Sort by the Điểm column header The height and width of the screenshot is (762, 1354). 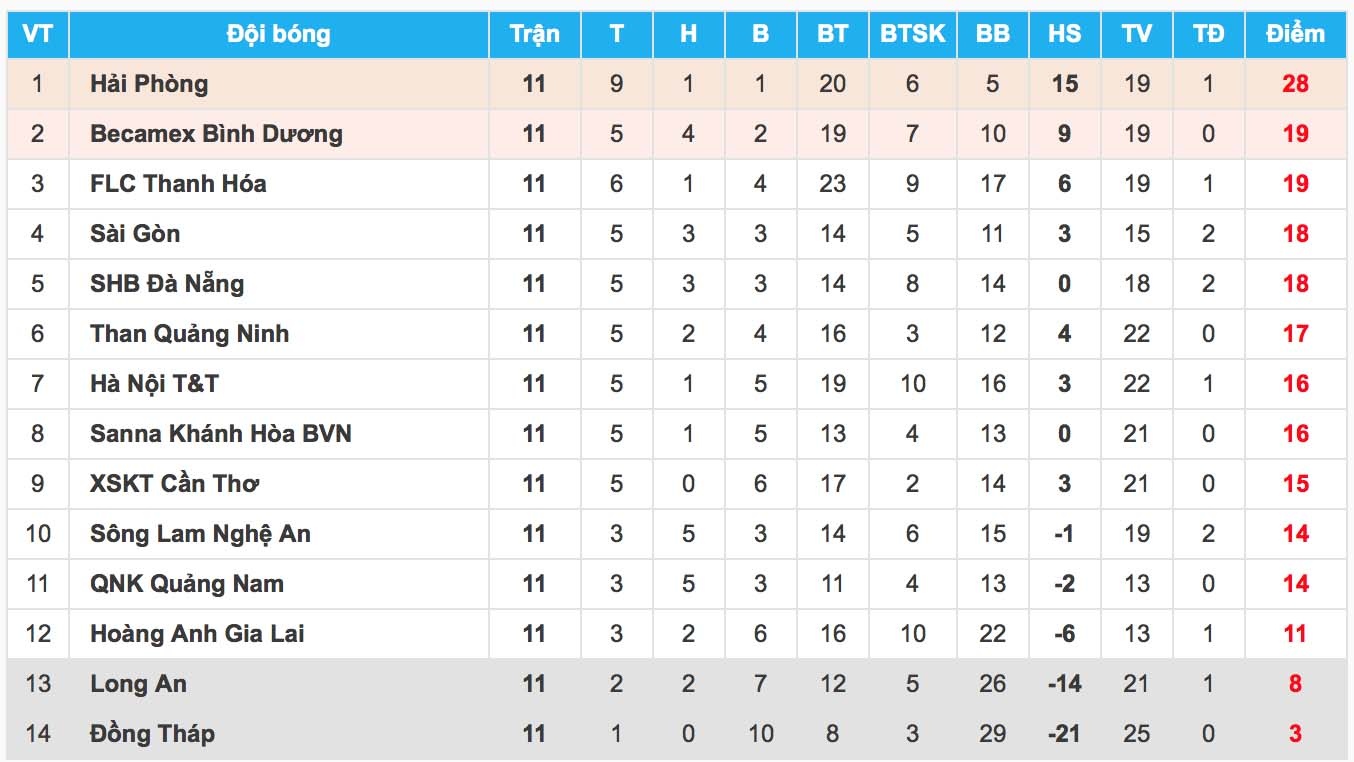(1295, 34)
